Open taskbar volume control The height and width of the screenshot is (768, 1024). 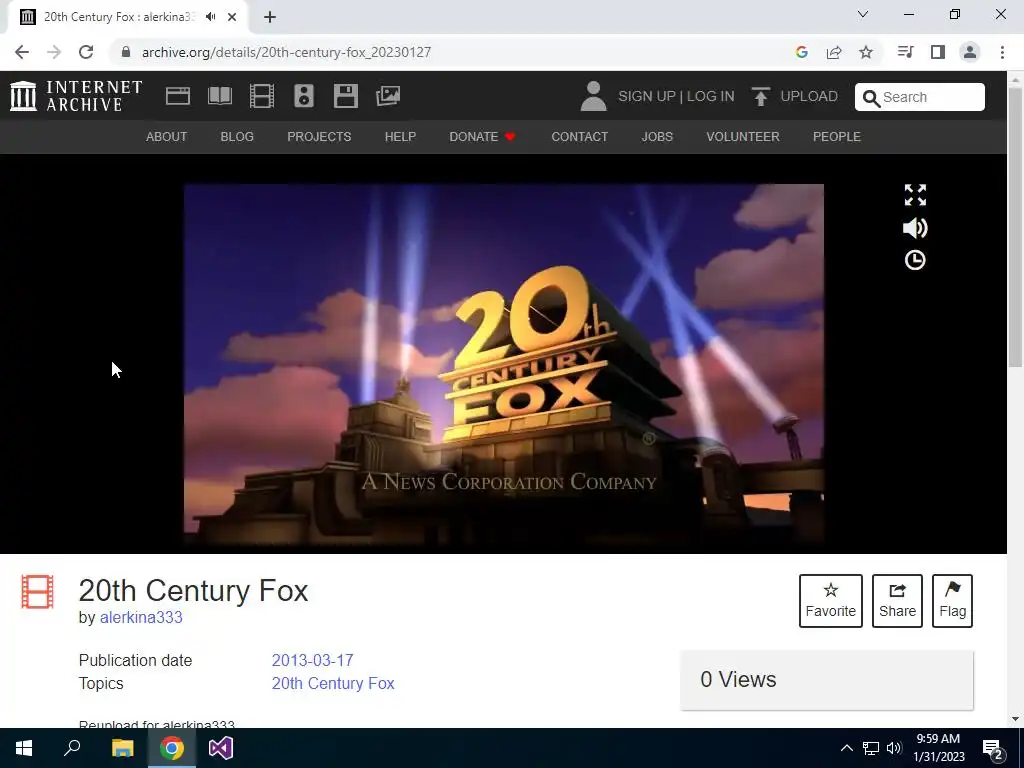[894, 748]
